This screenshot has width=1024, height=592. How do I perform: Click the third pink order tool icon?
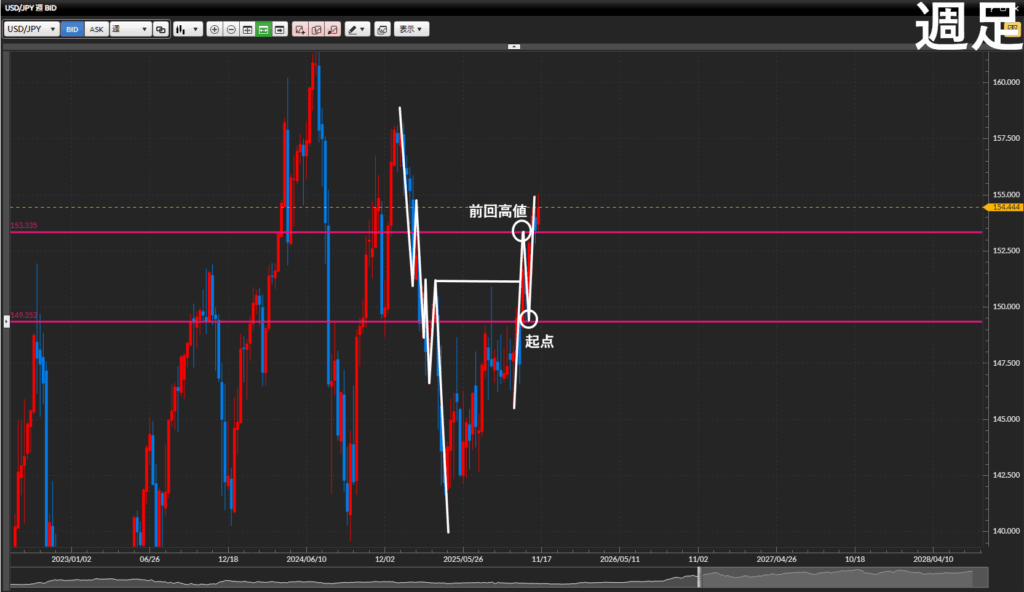click(332, 30)
